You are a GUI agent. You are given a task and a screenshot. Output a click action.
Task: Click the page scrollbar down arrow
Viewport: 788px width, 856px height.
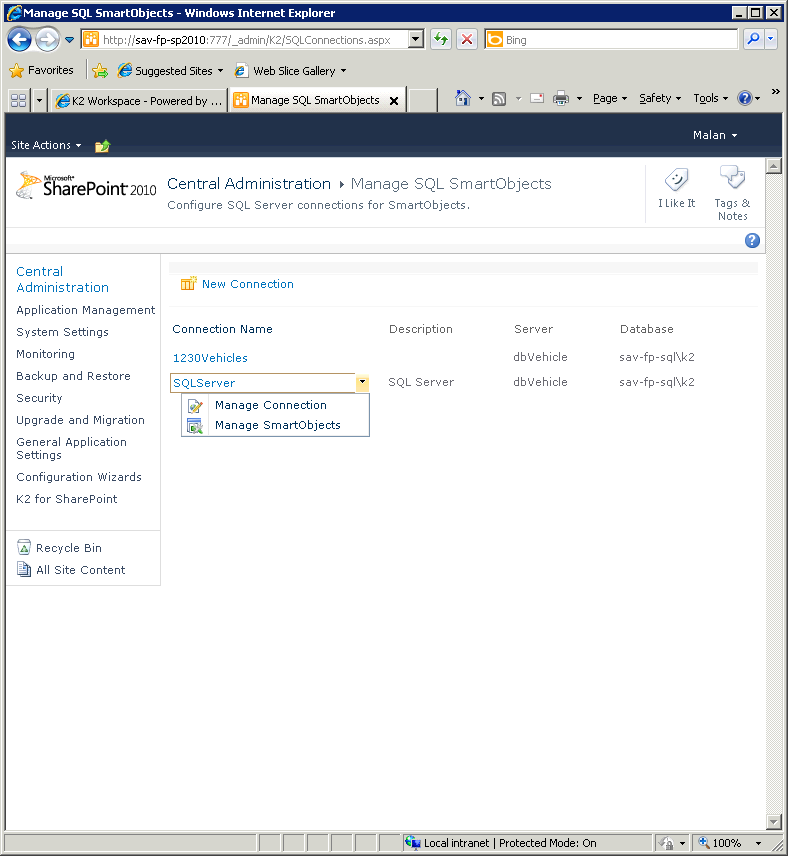pos(773,822)
